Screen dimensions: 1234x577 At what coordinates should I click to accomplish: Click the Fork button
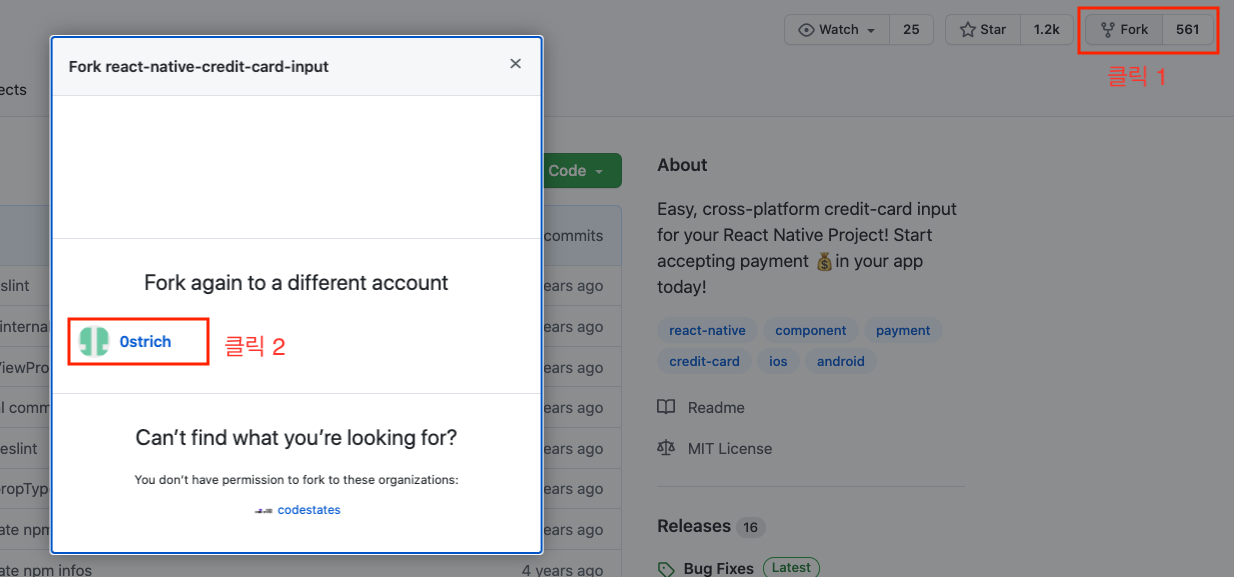pyautogui.click(x=1124, y=30)
